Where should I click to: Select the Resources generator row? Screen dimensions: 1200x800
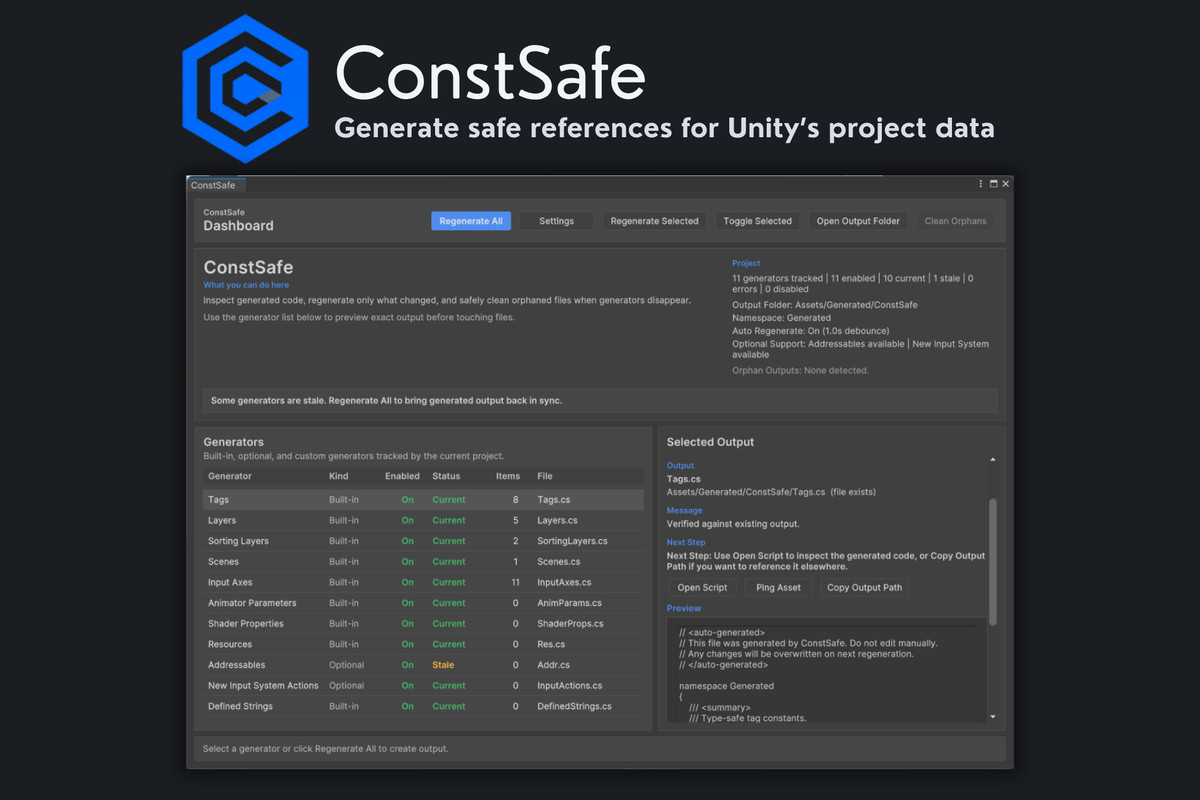tap(423, 644)
